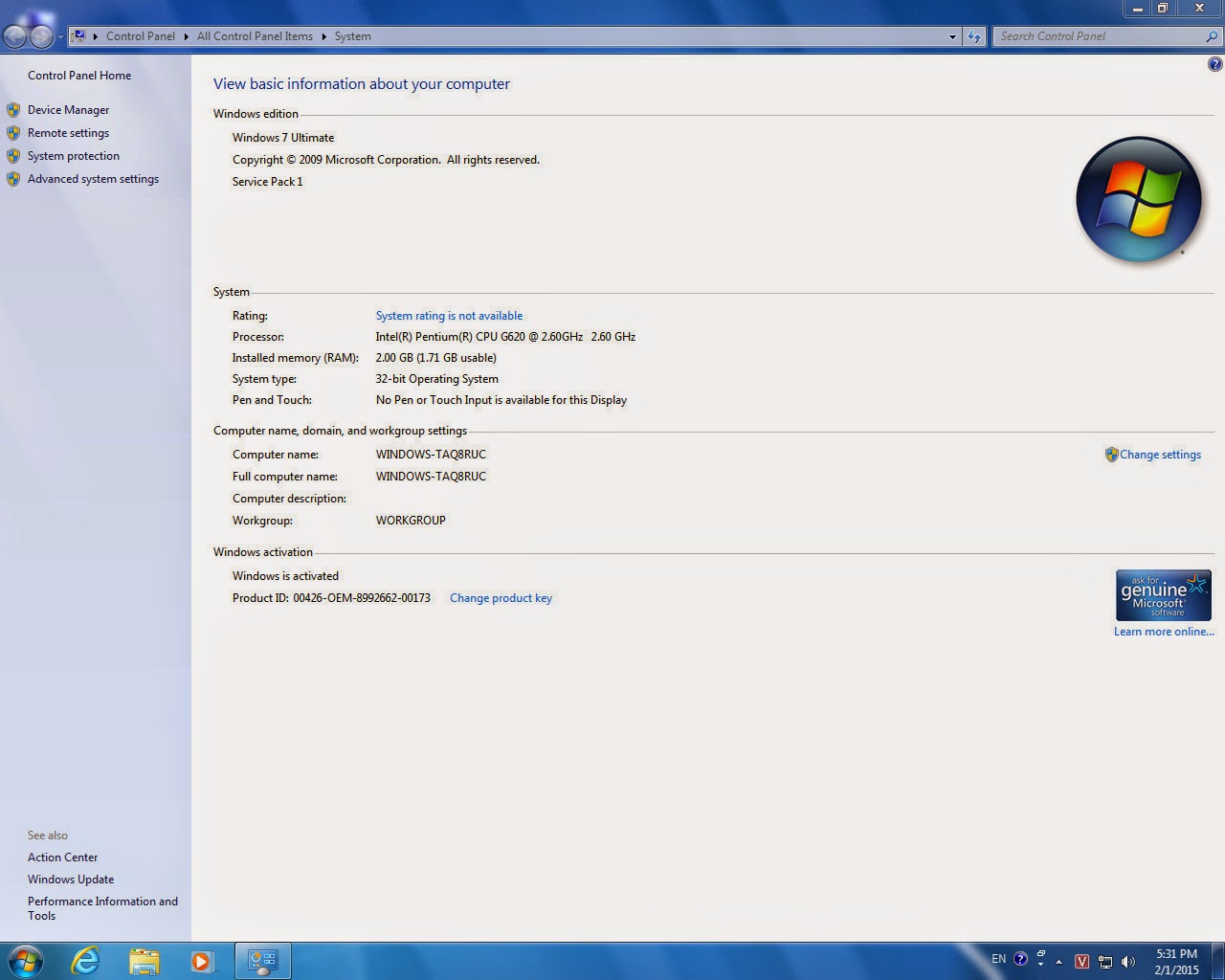Image resolution: width=1225 pixels, height=980 pixels.
Task: Click the shield icon beside Remote settings
Action: (13, 133)
